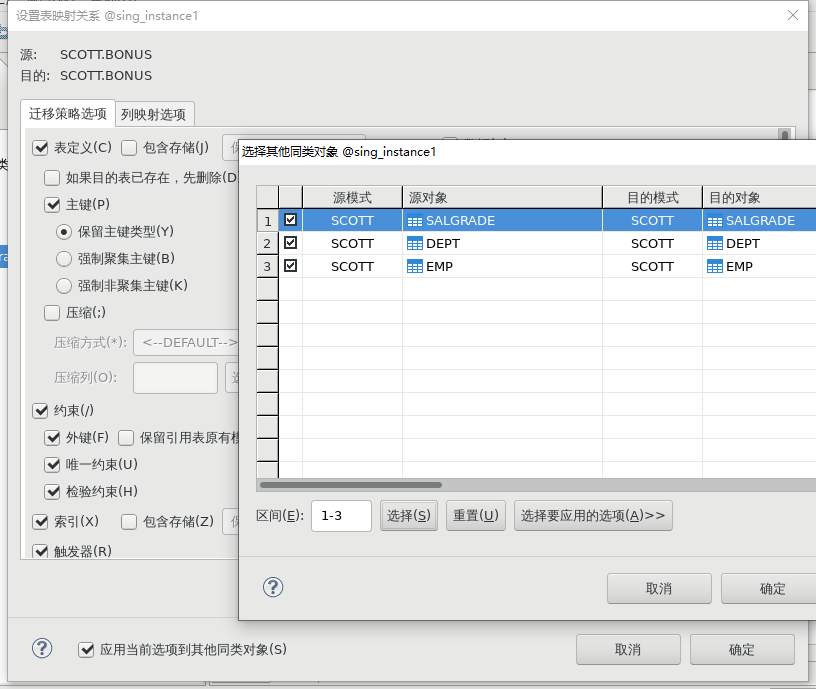The width and height of the screenshot is (816, 689).
Task: Click SALGRADE table icon in destination object column
Action: point(715,221)
